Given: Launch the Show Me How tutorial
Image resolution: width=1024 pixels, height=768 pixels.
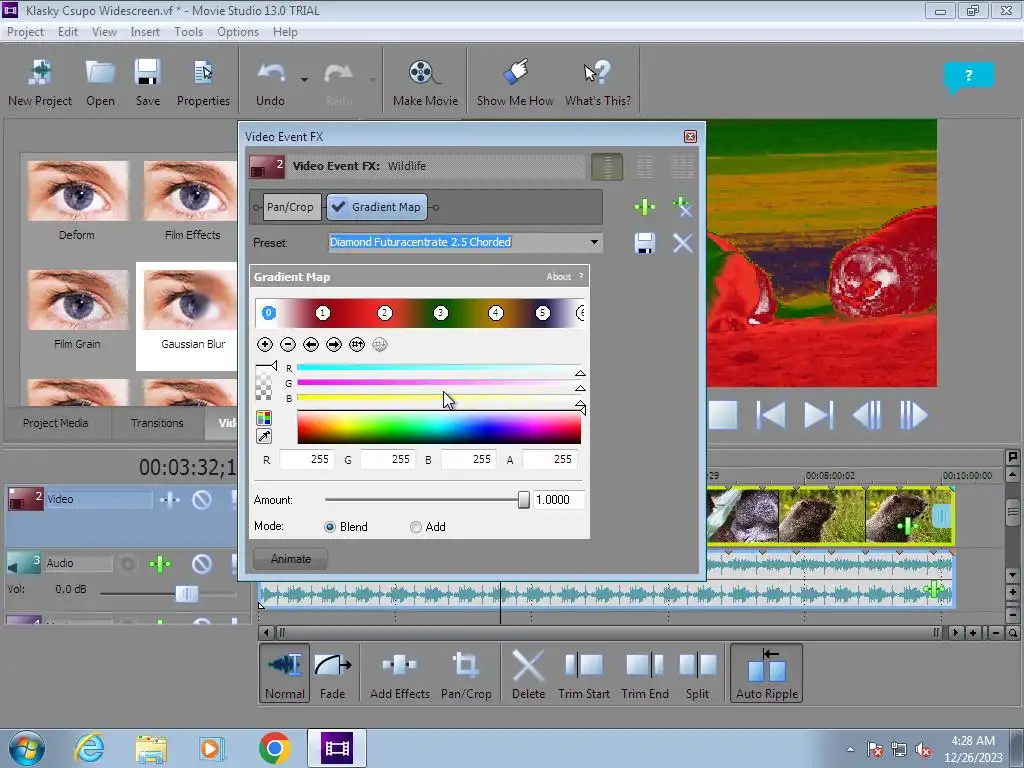Looking at the screenshot, I should (x=515, y=82).
